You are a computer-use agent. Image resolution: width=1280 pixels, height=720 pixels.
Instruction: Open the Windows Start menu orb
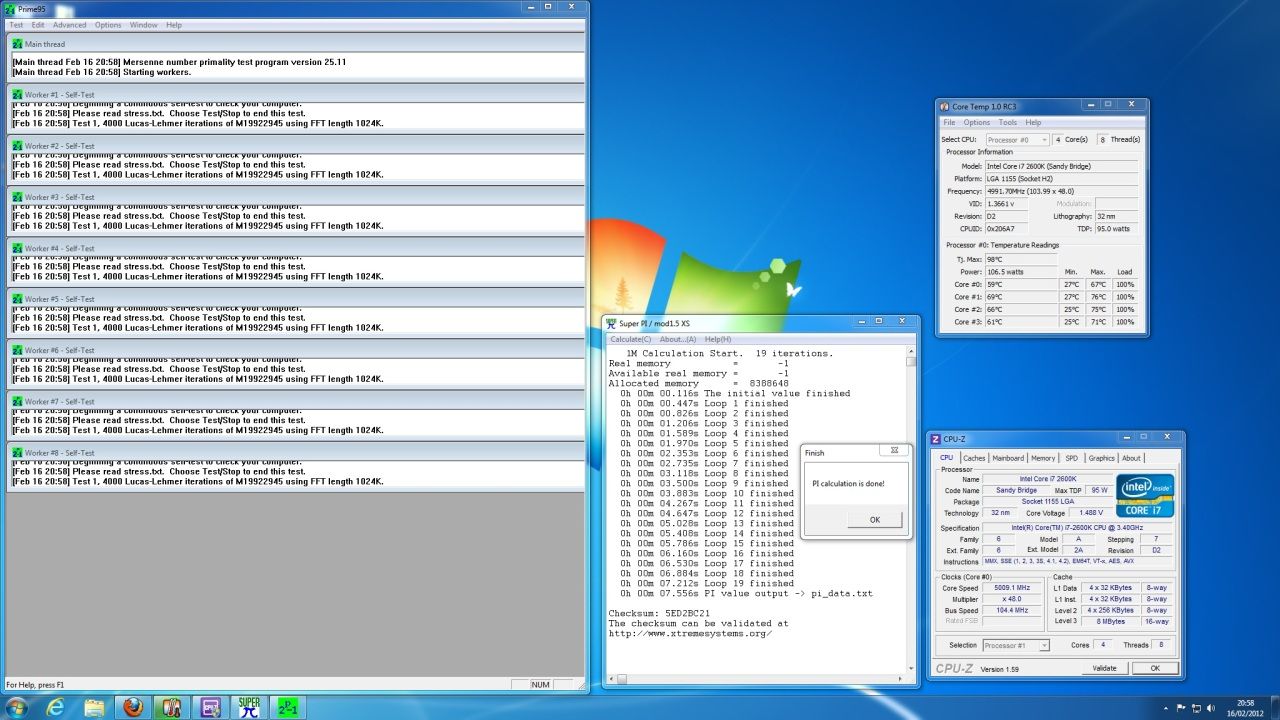pyautogui.click(x=17, y=707)
